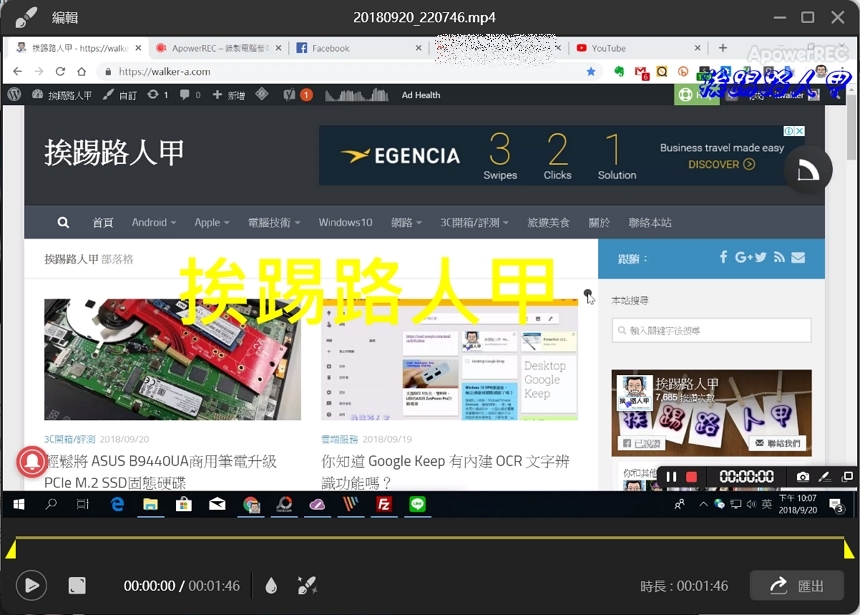860x615 pixels.
Task: Open 新增 in the WordPress admin bar
Action: coord(229,95)
